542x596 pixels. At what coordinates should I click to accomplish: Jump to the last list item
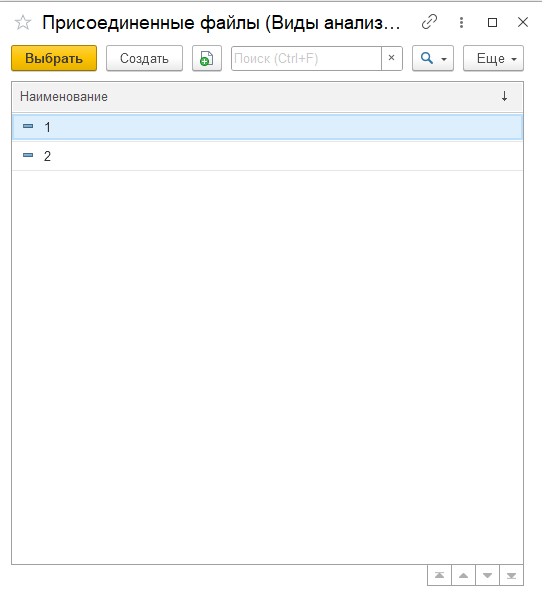coord(511,575)
